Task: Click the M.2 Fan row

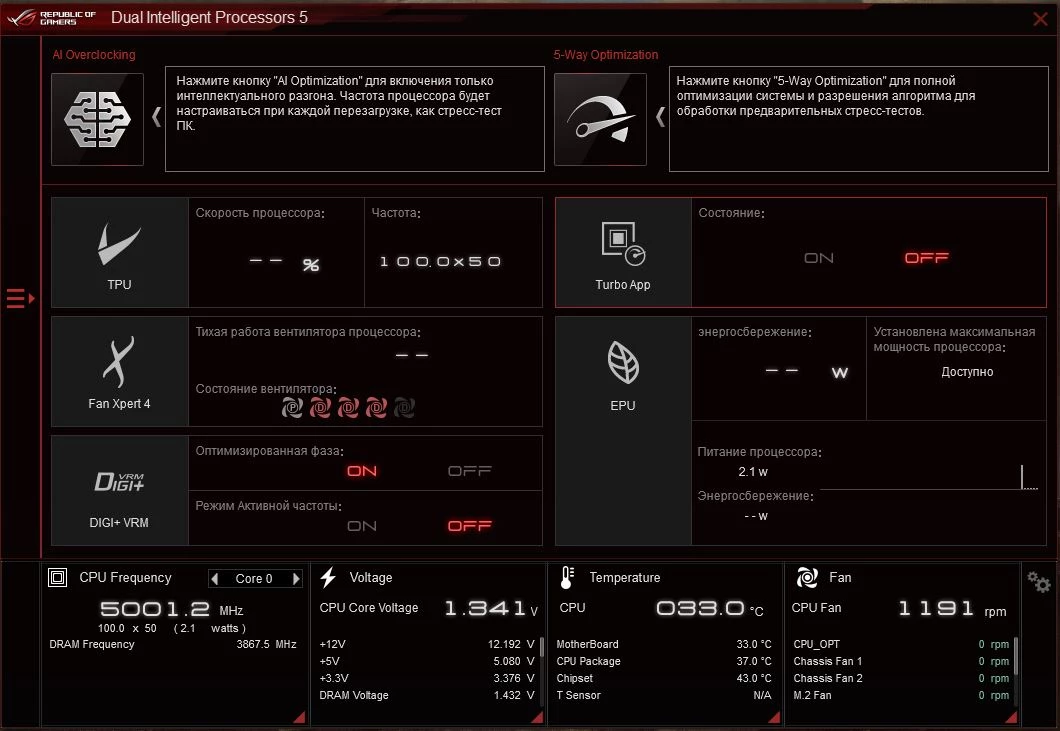Action: click(x=901, y=695)
